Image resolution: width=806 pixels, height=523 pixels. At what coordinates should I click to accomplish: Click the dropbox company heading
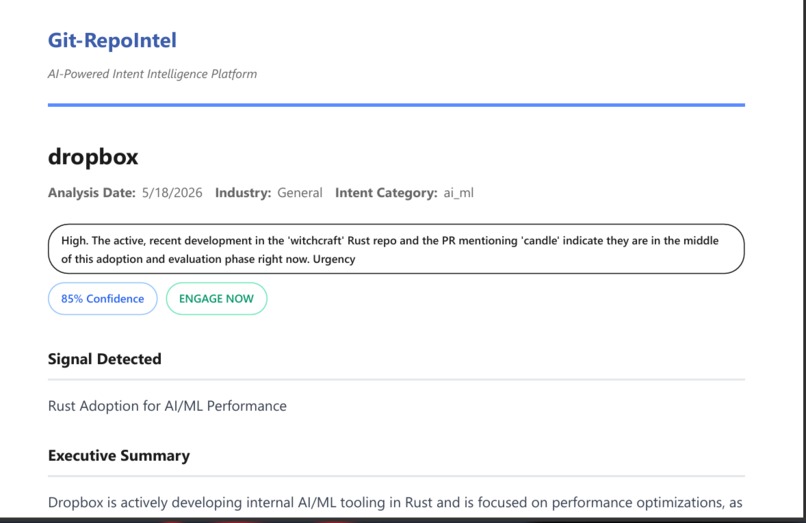click(x=93, y=157)
